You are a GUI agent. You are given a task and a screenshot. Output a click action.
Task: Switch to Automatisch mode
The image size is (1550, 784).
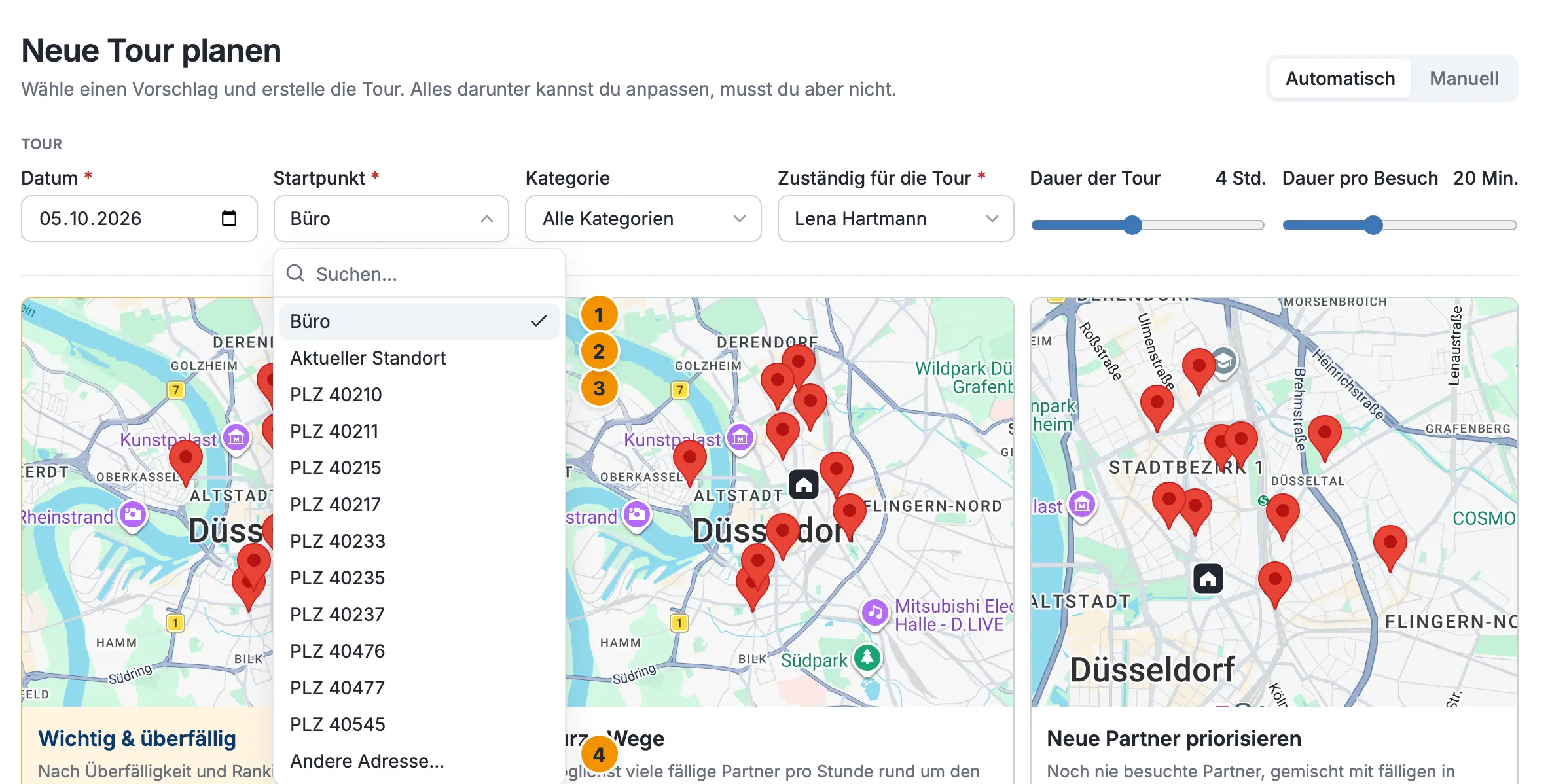[x=1340, y=79]
